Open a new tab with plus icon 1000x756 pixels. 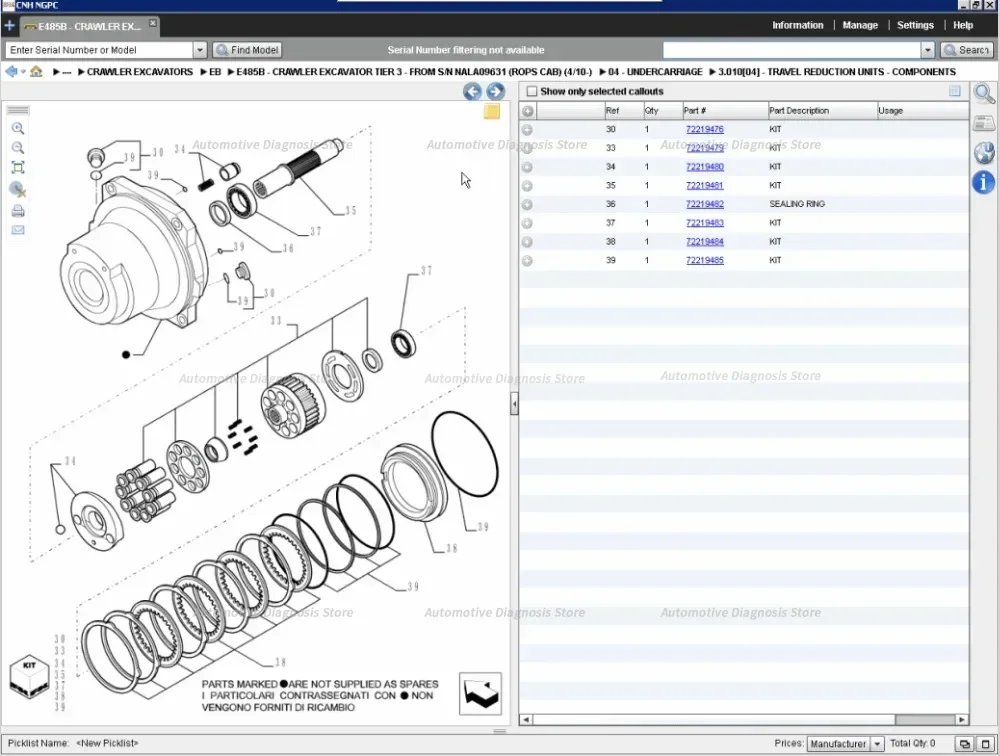(x=9, y=26)
